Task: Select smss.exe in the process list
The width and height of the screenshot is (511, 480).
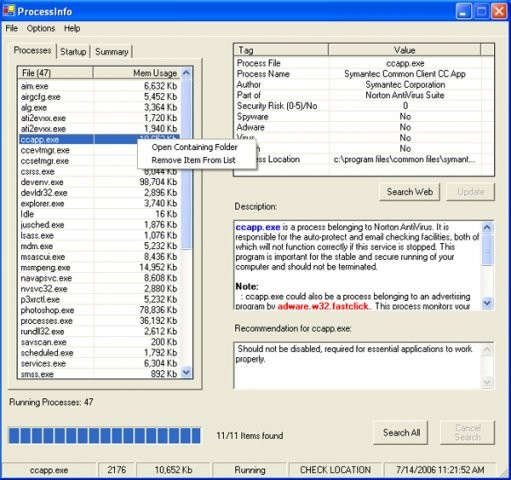Action: [99, 374]
